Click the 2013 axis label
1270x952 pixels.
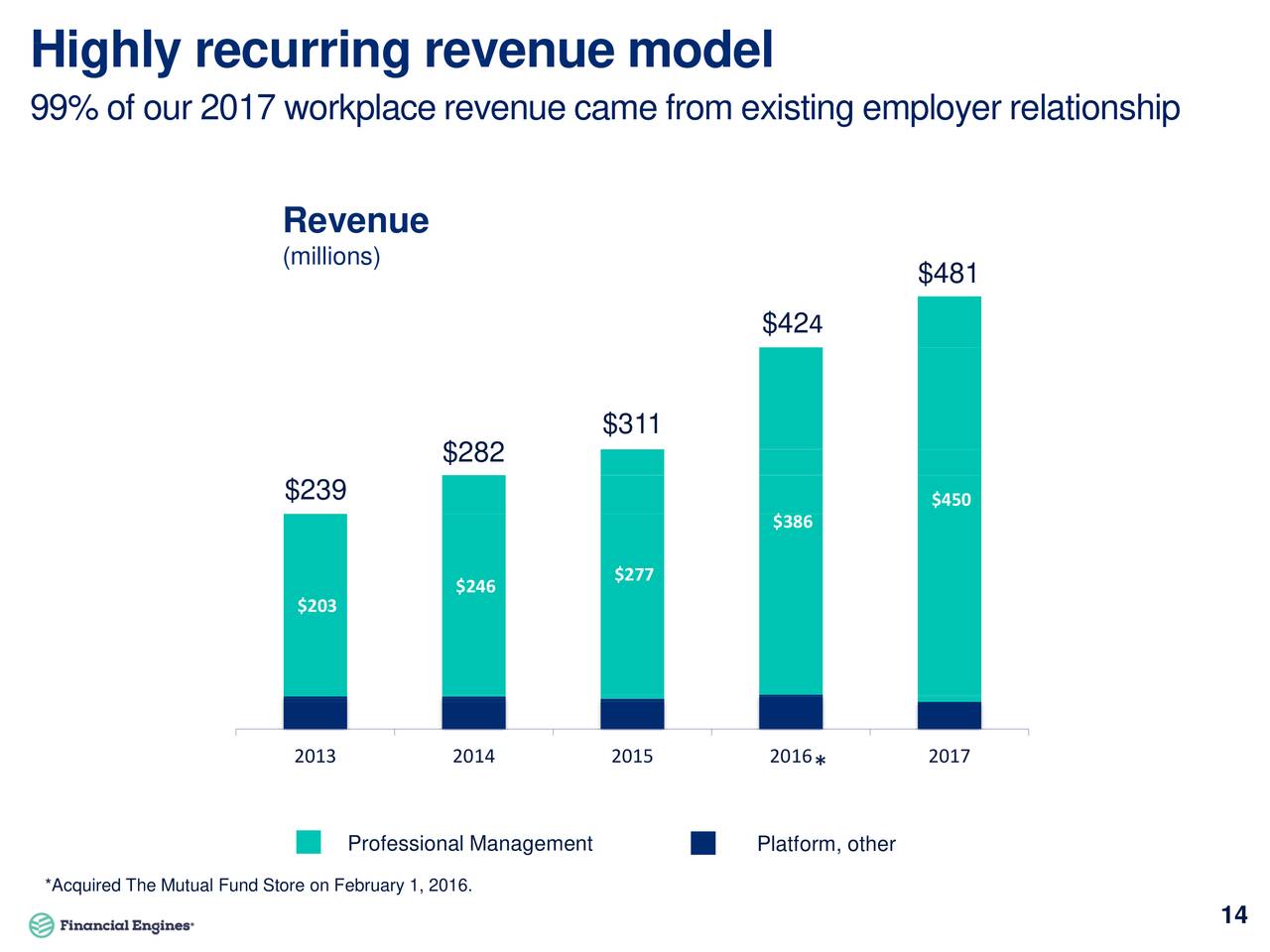pyautogui.click(x=316, y=757)
